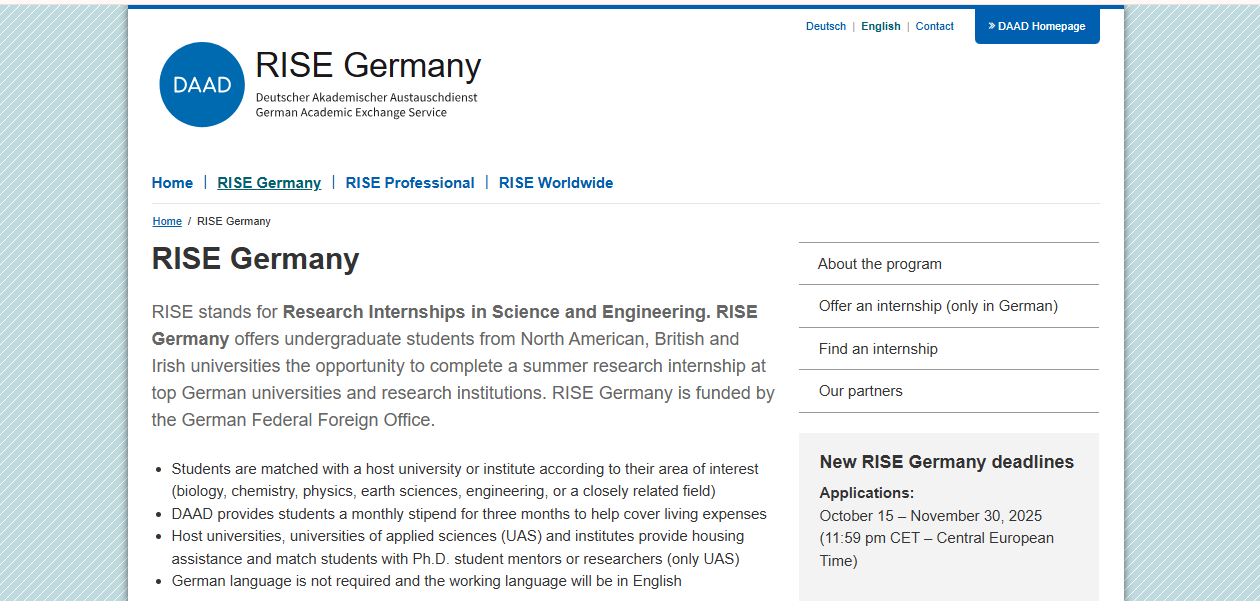Viewport: 1260px width, 601px height.
Task: Click the circular DAAD logo
Action: click(202, 84)
